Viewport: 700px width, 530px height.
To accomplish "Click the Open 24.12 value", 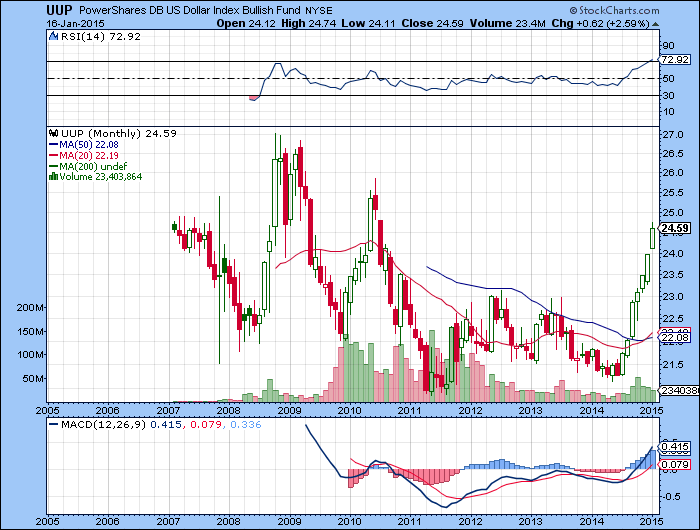I will click(245, 23).
